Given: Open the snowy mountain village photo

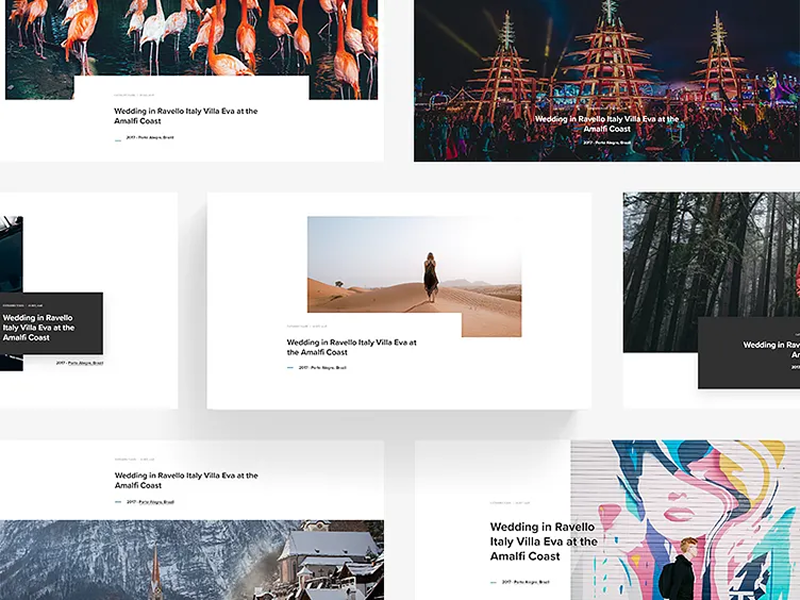Looking at the screenshot, I should 192,560.
